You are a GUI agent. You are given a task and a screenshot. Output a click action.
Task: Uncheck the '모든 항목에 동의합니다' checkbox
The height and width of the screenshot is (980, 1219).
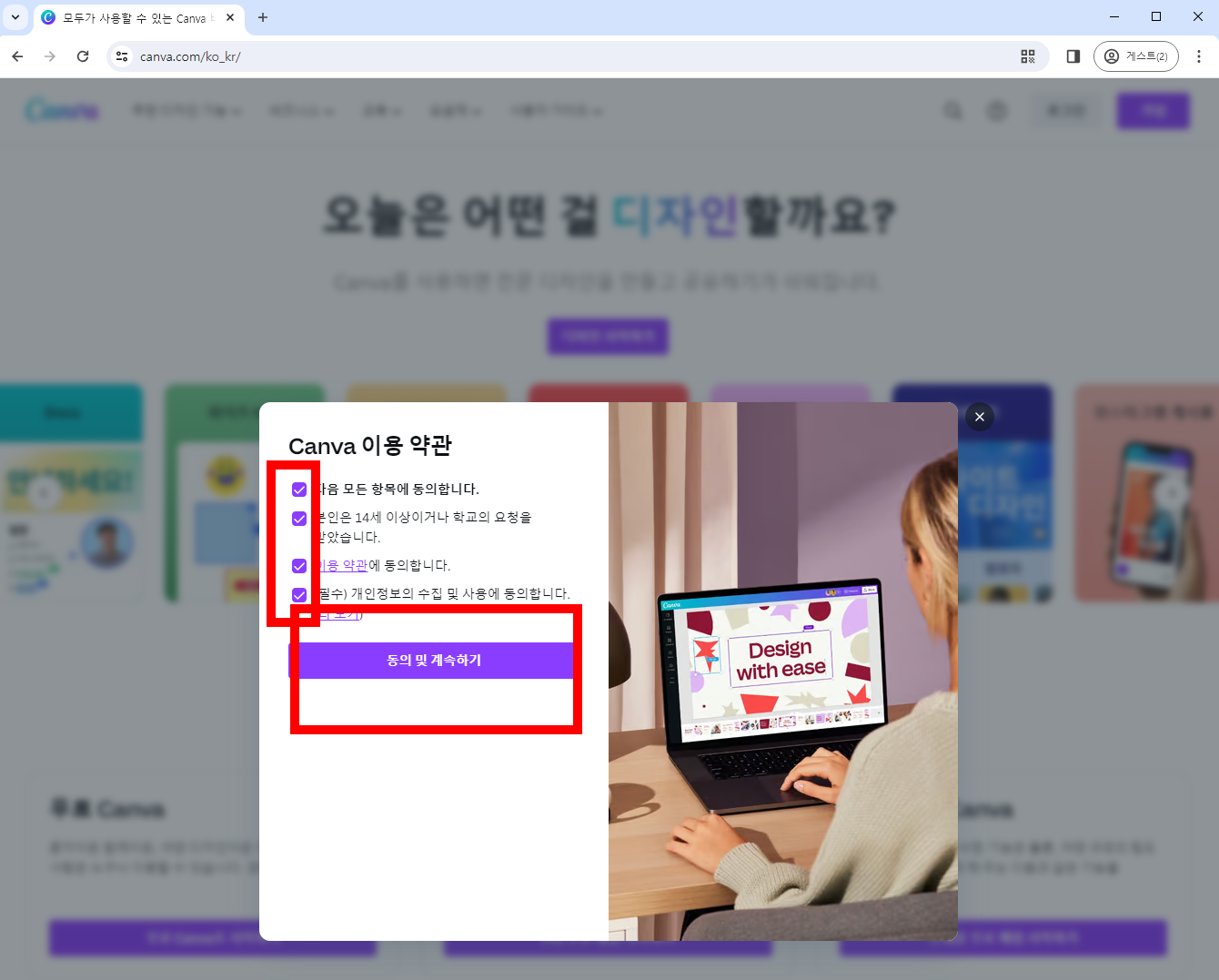point(299,490)
